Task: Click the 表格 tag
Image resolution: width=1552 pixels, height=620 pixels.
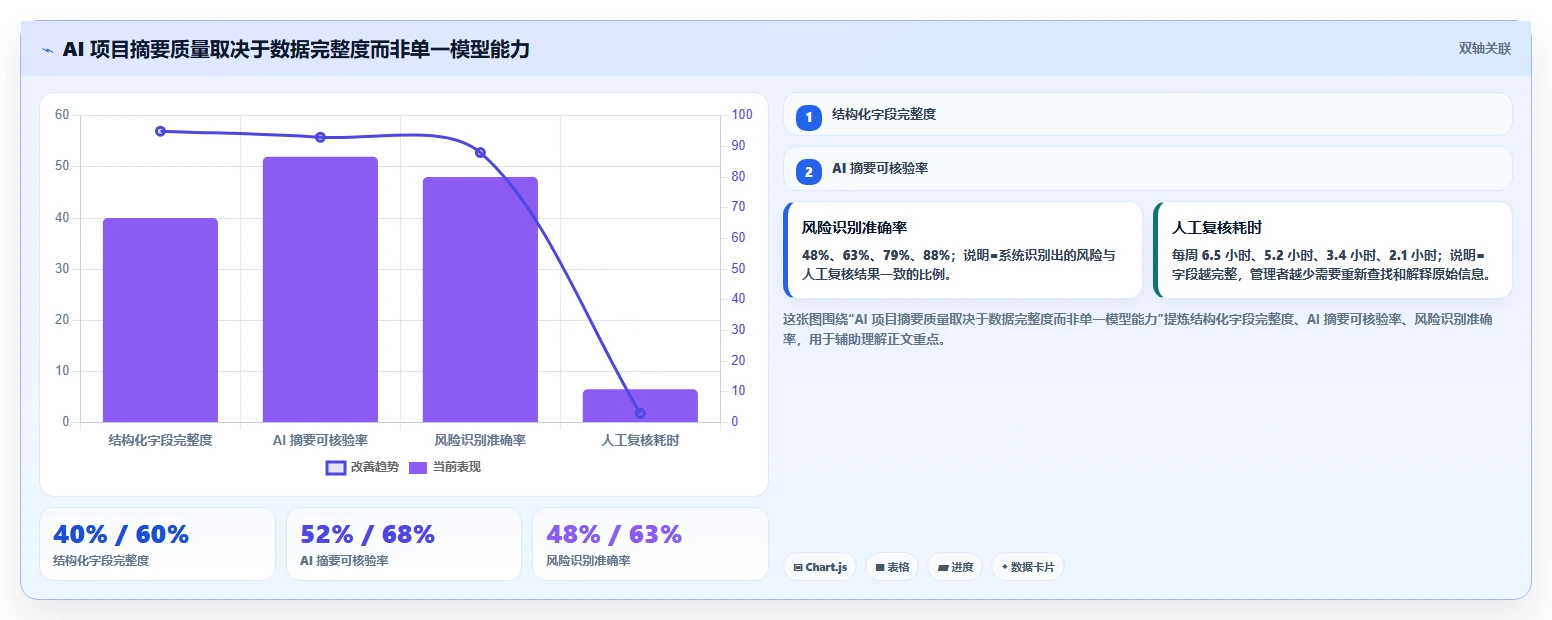Action: point(892,567)
